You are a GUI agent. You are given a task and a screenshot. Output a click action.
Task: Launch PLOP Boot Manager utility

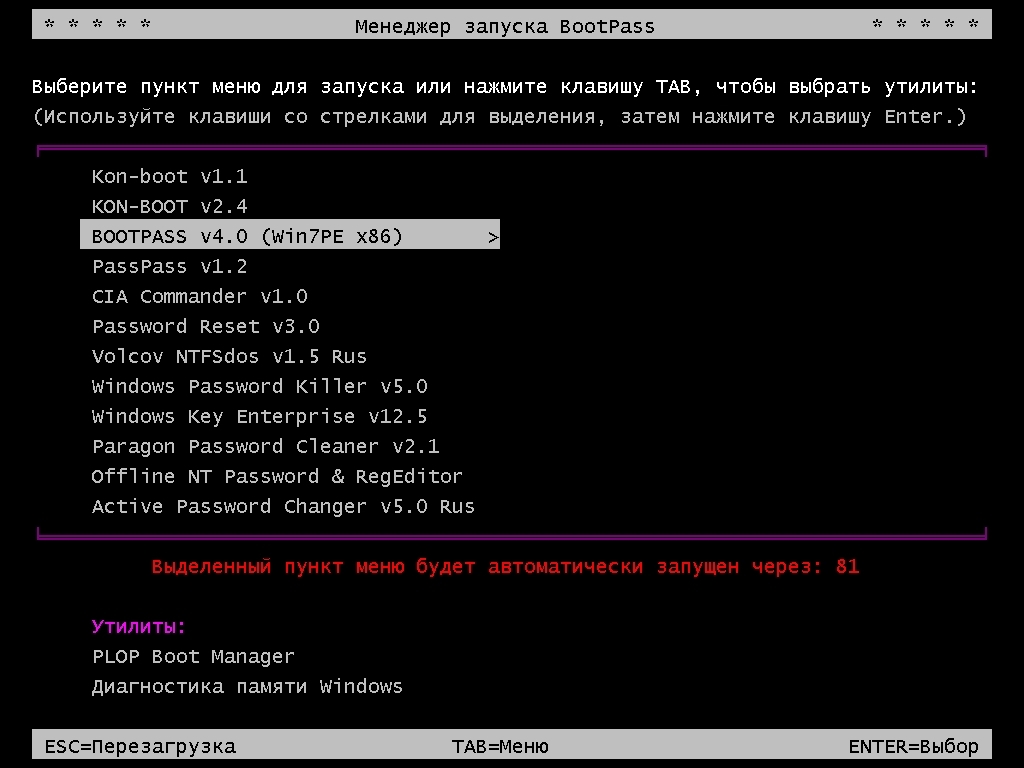point(193,657)
